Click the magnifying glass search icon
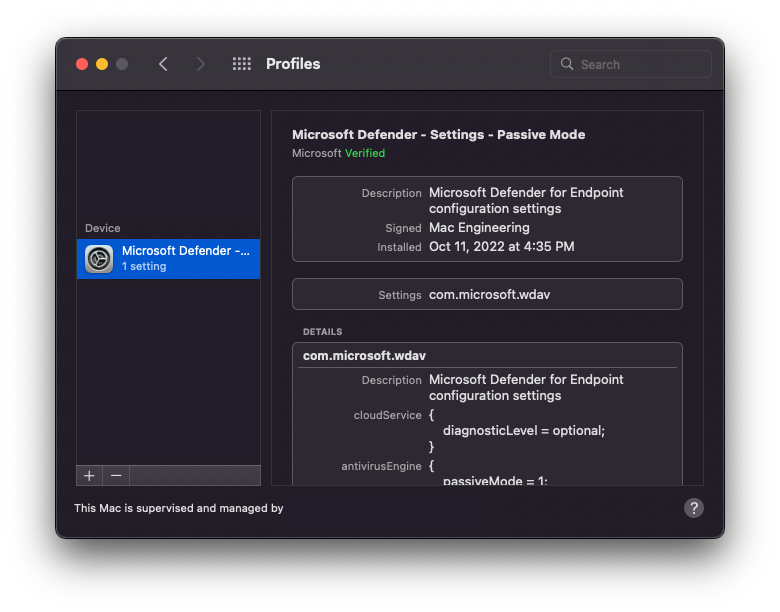The image size is (780, 612). [x=567, y=64]
